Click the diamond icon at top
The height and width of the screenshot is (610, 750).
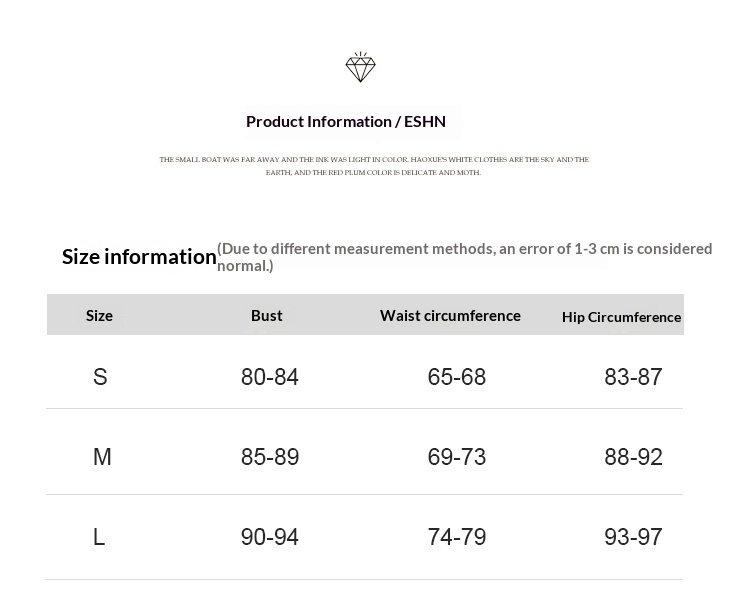(x=360, y=67)
